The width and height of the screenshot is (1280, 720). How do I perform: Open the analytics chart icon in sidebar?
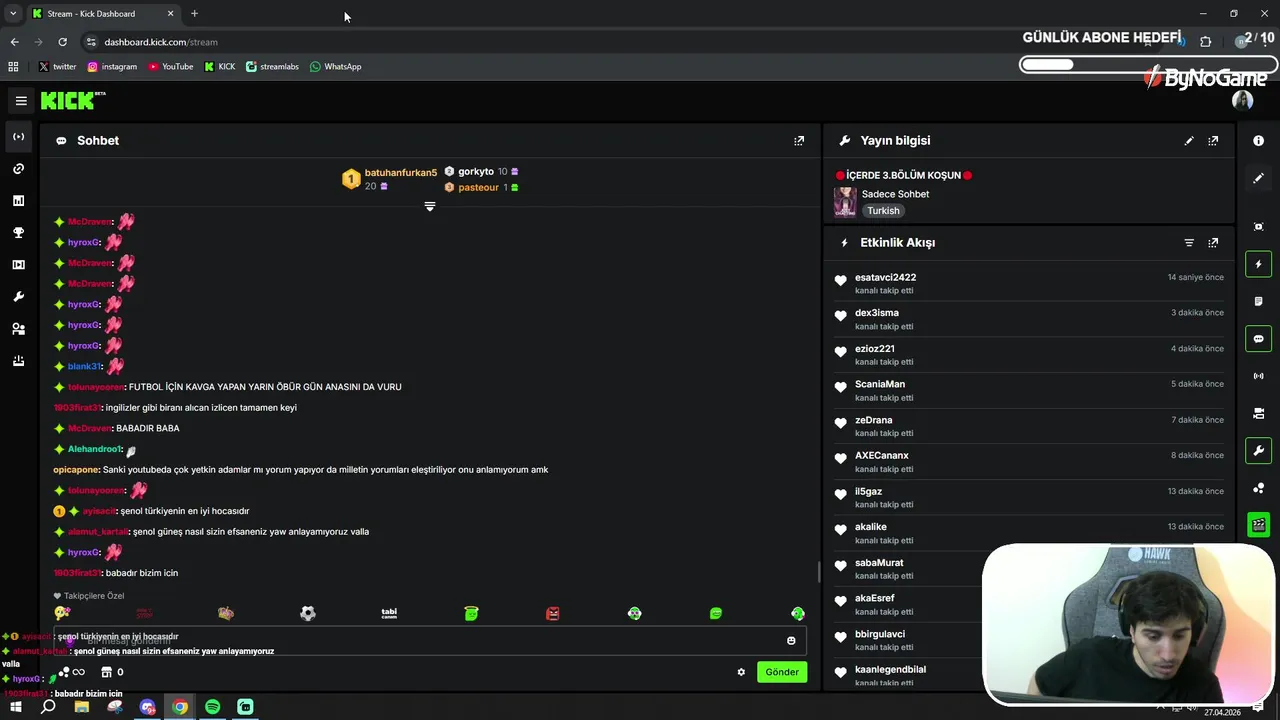pyautogui.click(x=18, y=201)
